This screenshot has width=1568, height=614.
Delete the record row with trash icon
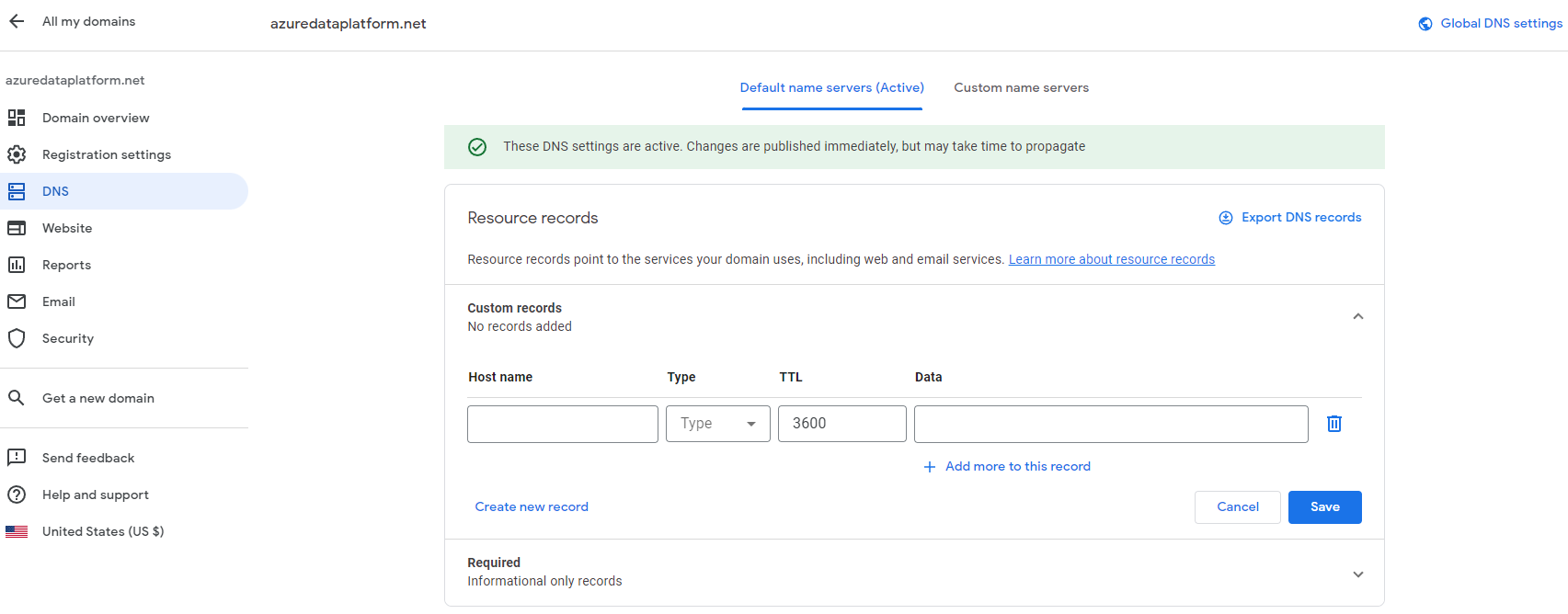point(1333,424)
